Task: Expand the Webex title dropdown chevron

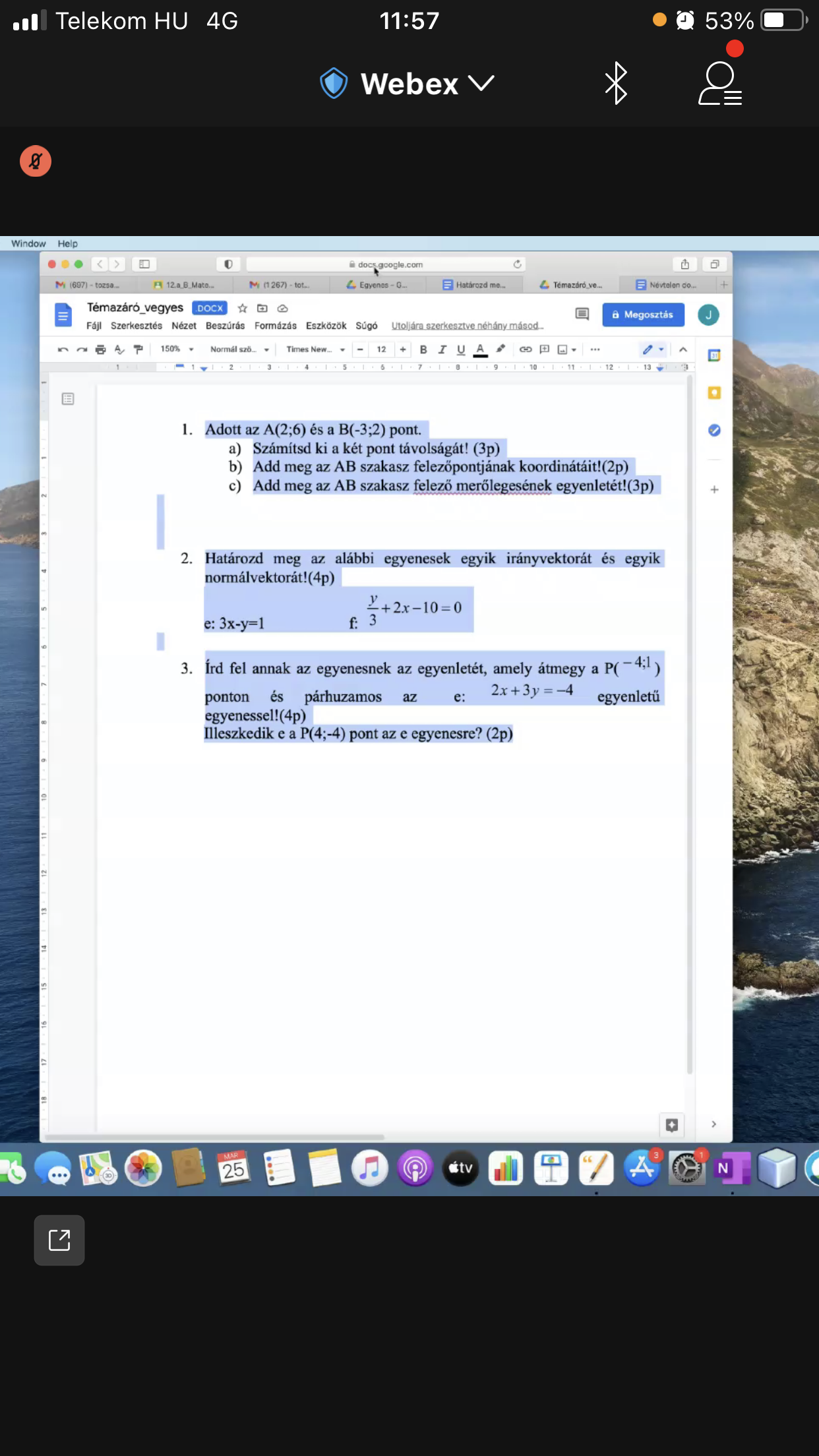Action: [481, 83]
